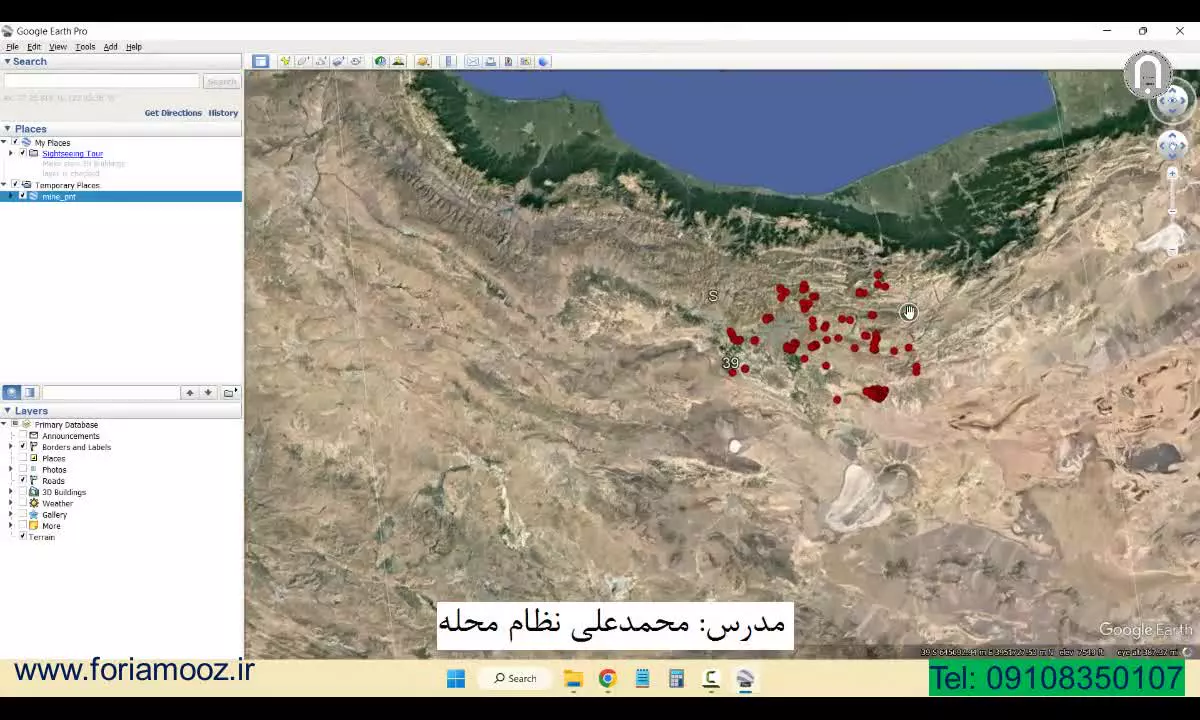Open the View menu

coord(57,46)
